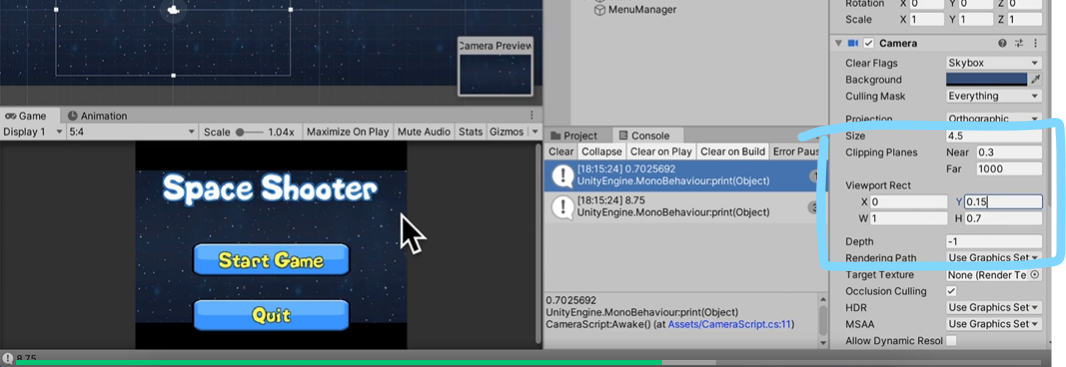Open Camera component preset selector icon
Viewport: 1066px width, 367px height.
1018,43
